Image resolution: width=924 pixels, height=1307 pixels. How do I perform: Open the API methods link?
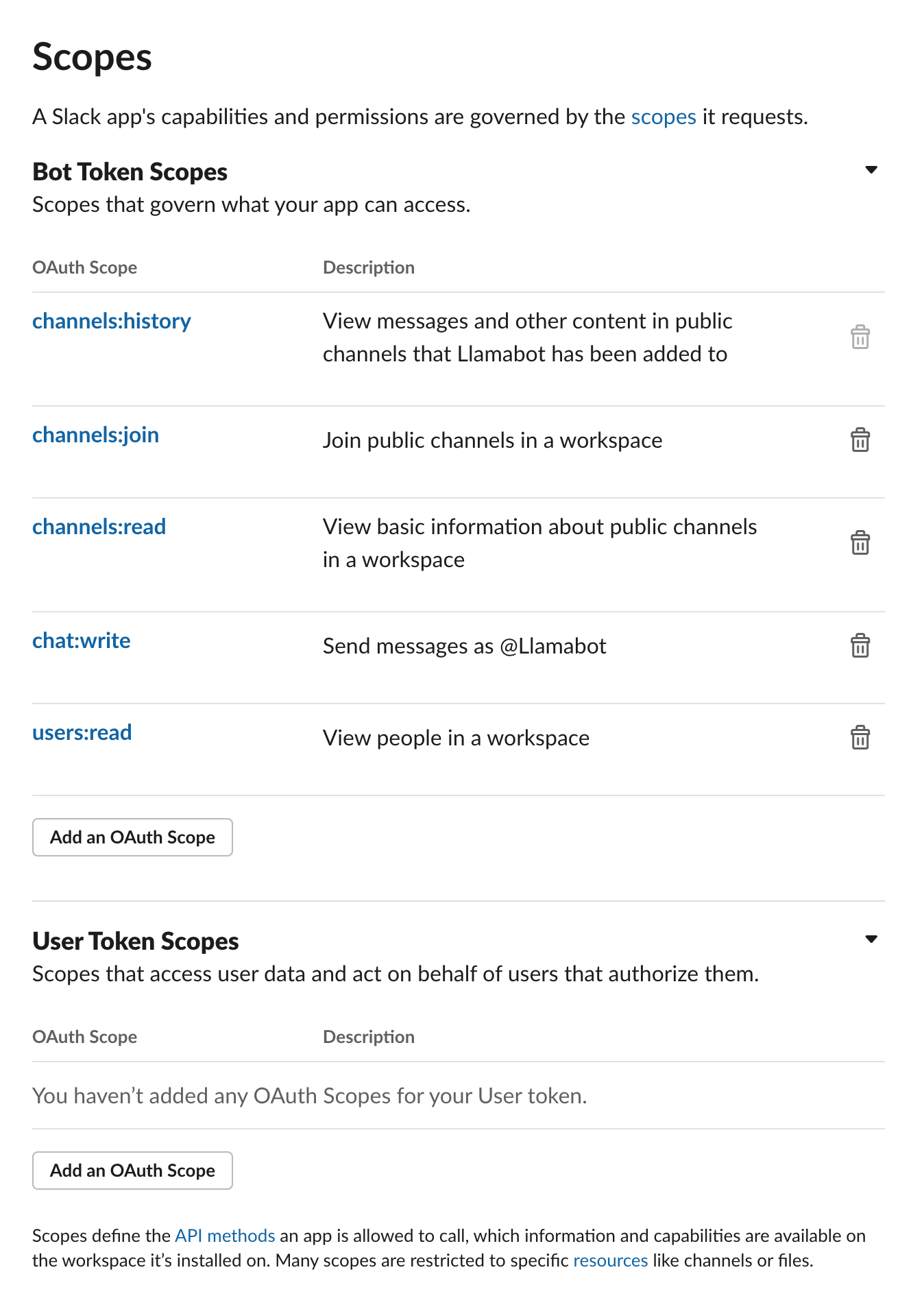[225, 1236]
